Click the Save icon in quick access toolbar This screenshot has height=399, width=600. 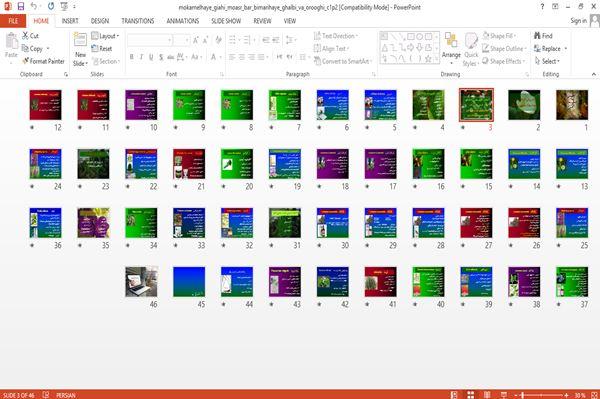(x=21, y=6)
